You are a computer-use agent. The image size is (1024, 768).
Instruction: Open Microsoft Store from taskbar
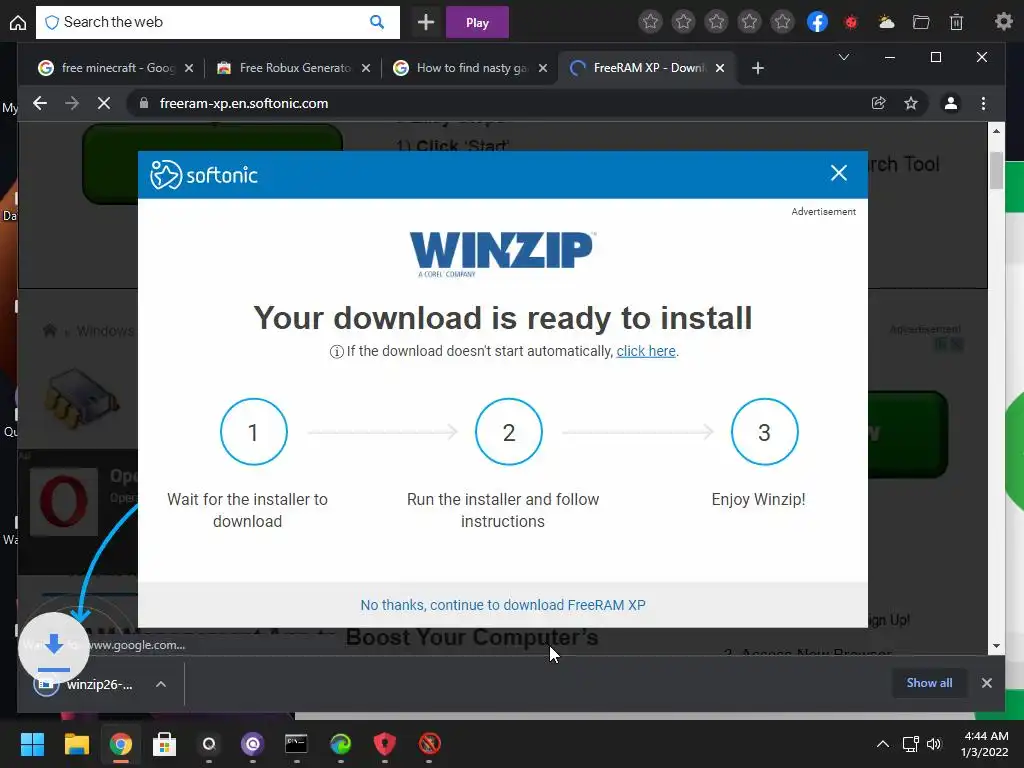[x=165, y=744]
